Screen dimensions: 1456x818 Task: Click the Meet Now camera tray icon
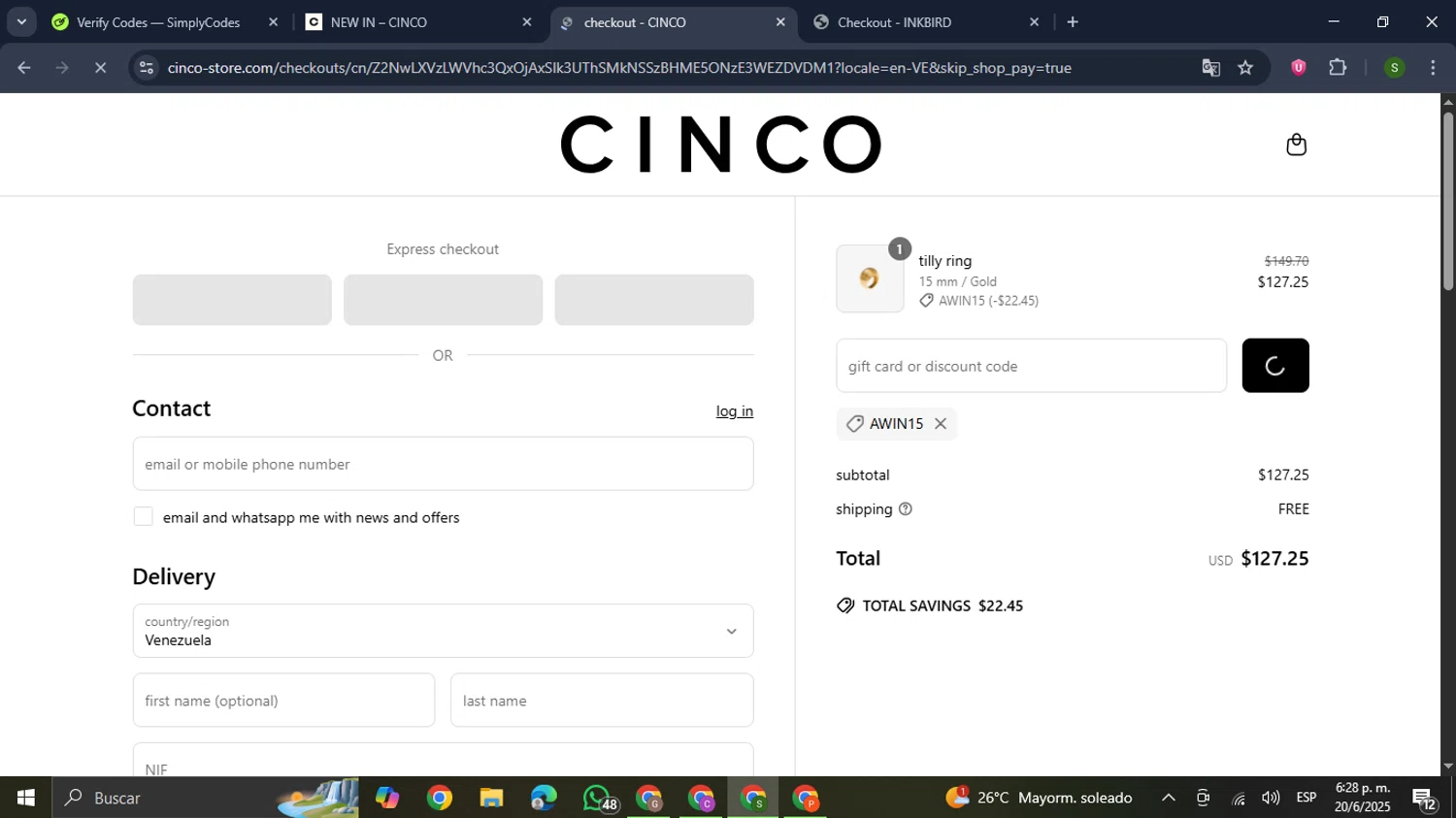pos(1204,798)
